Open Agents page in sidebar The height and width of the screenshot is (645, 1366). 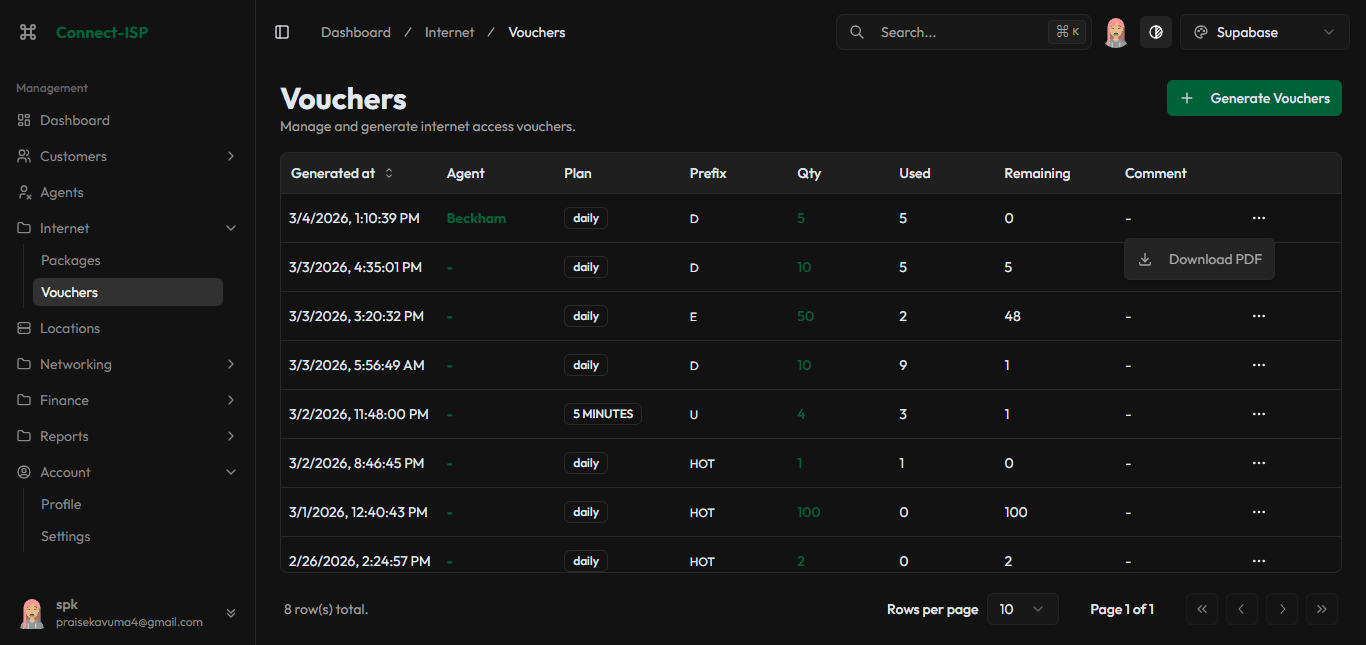click(62, 192)
